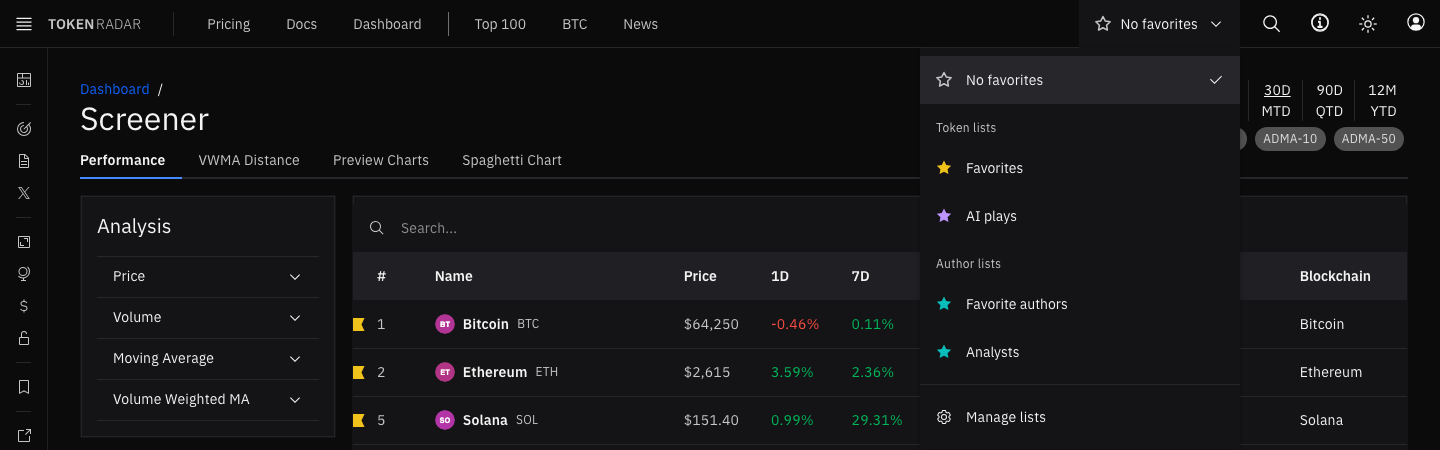1440x450 pixels.
Task: Sort by the Name column header
Action: pos(454,276)
